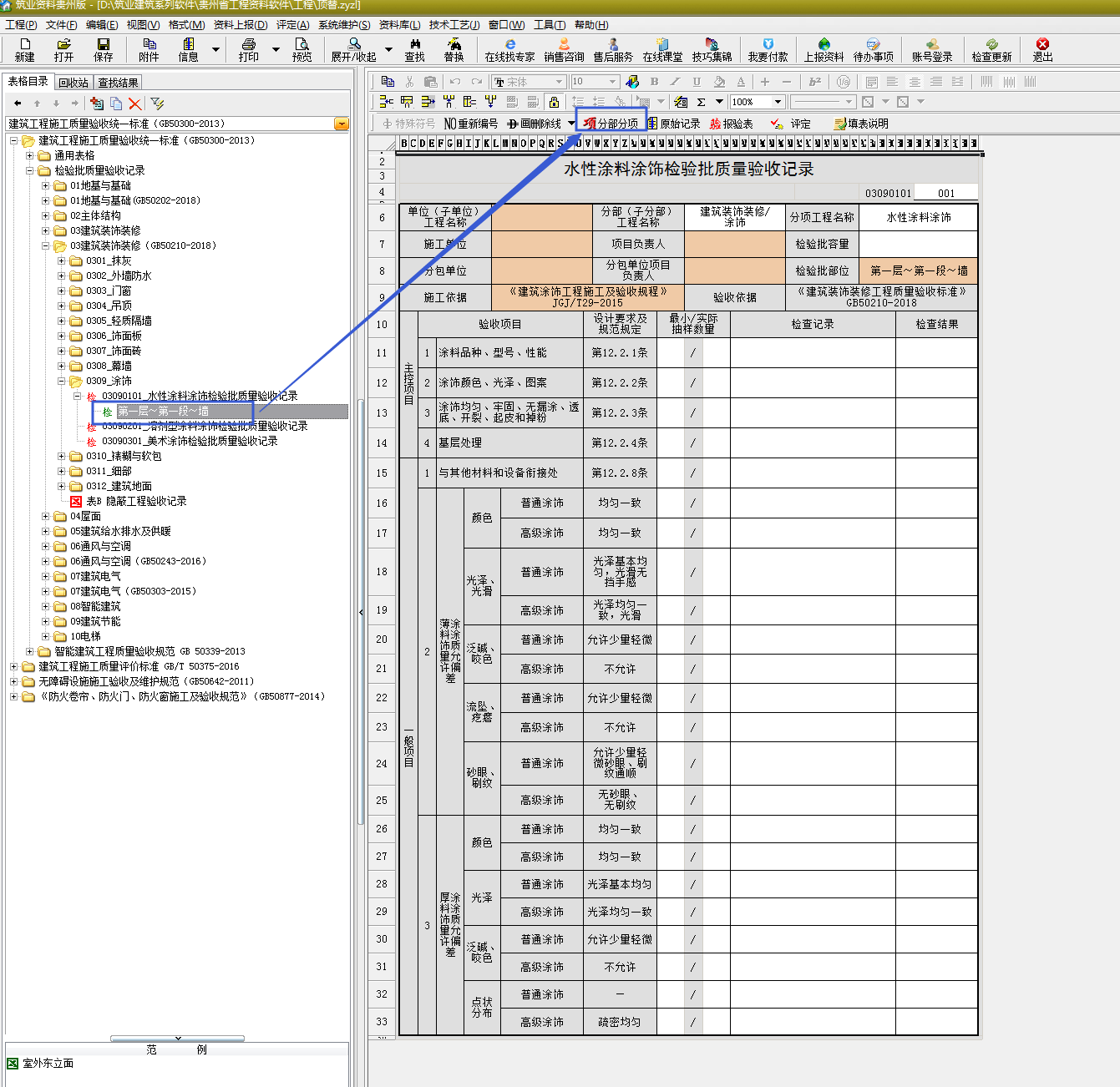Expand 10电梯 tree folder
This screenshot has width=1120, height=1087.
45,636
